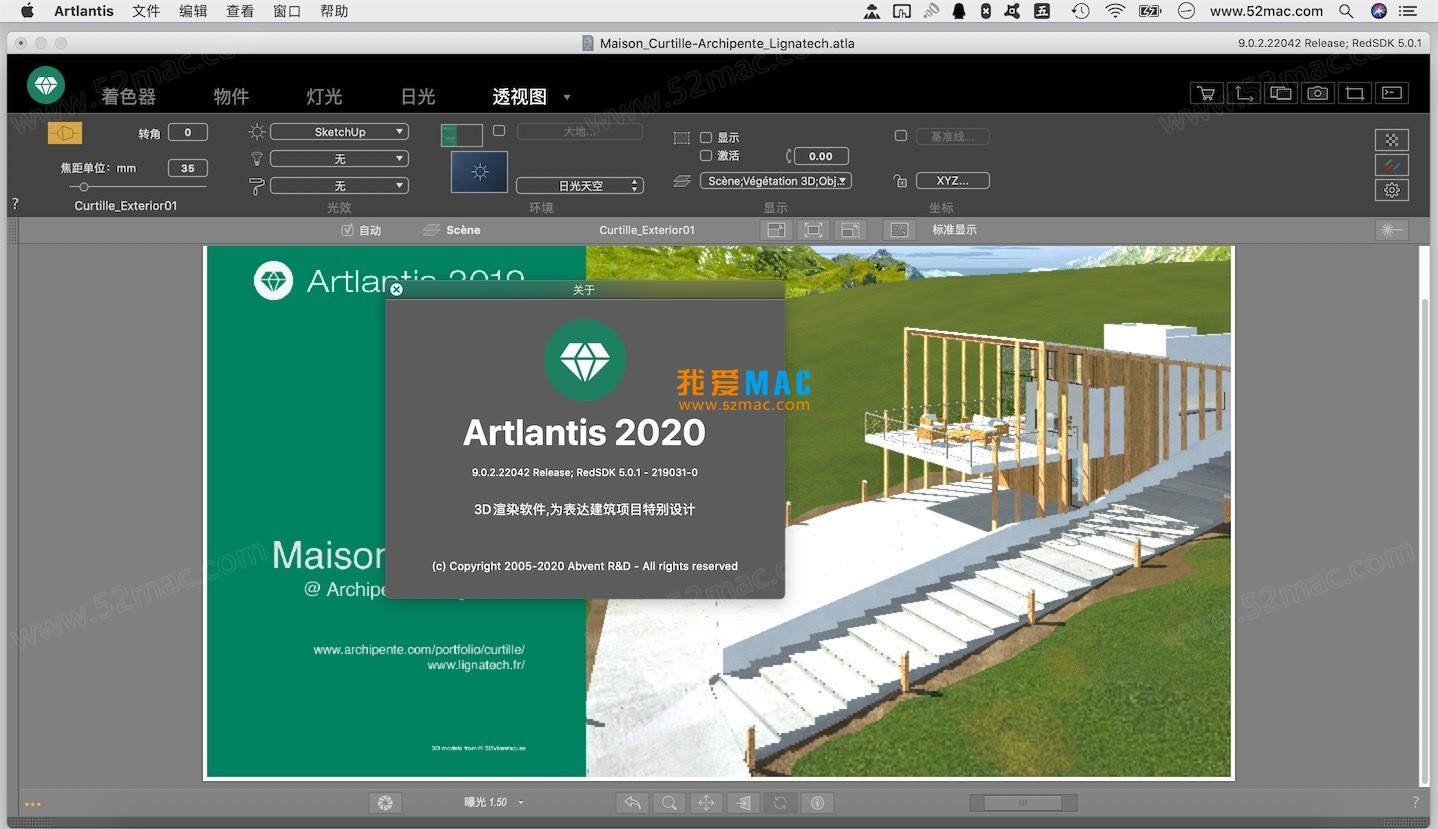Viewport: 1438px width, 829px height.
Task: Click the green foreground image thumbnail
Action: (x=462, y=135)
